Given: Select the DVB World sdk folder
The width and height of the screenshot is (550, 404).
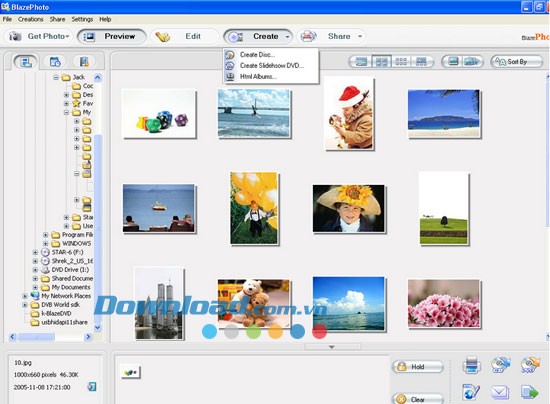Looking at the screenshot, I should [x=55, y=305].
